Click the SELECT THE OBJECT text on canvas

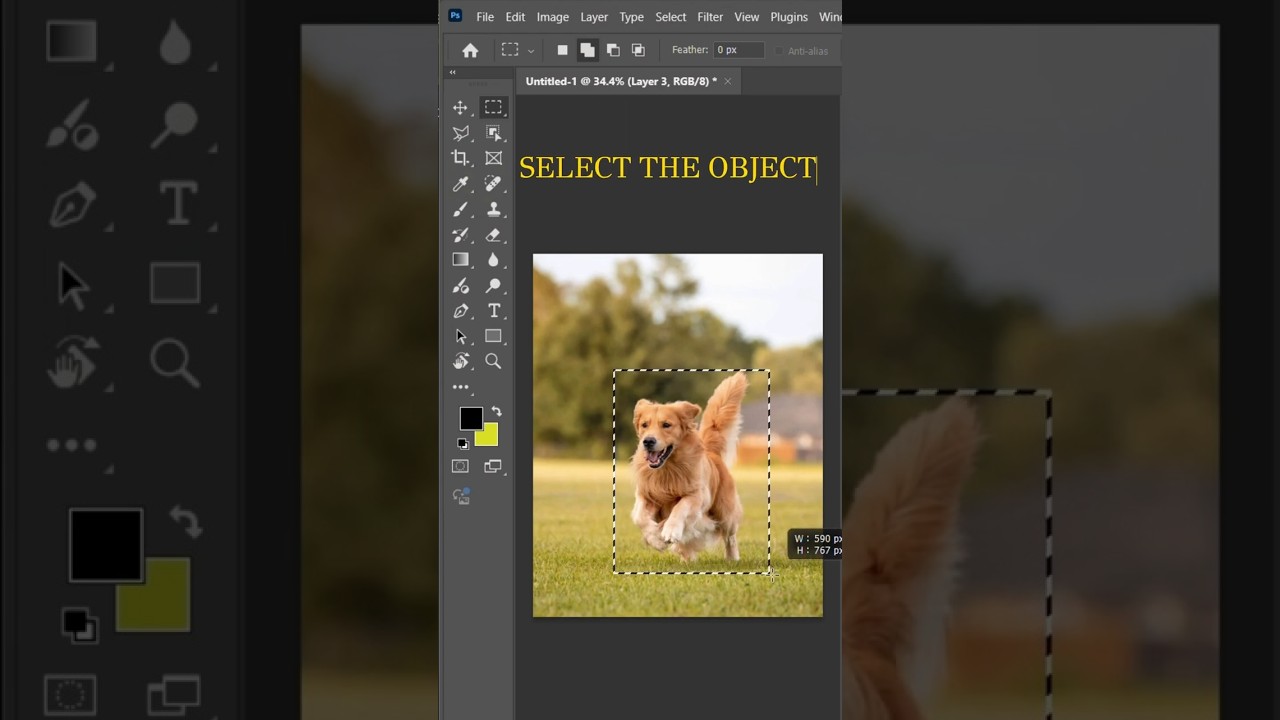[x=667, y=168]
